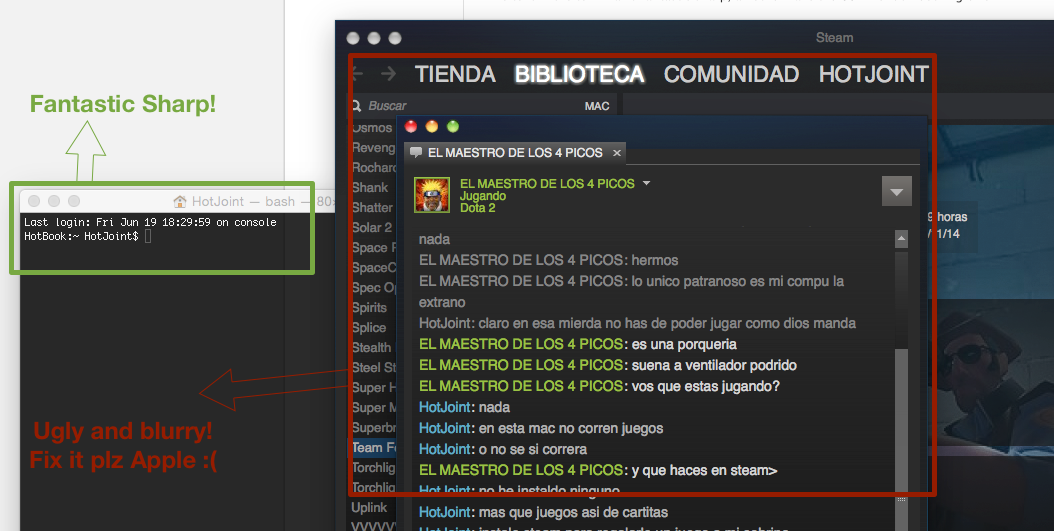
Task: Click the chat message 'vos que estas jugando?'
Action: click(706, 386)
